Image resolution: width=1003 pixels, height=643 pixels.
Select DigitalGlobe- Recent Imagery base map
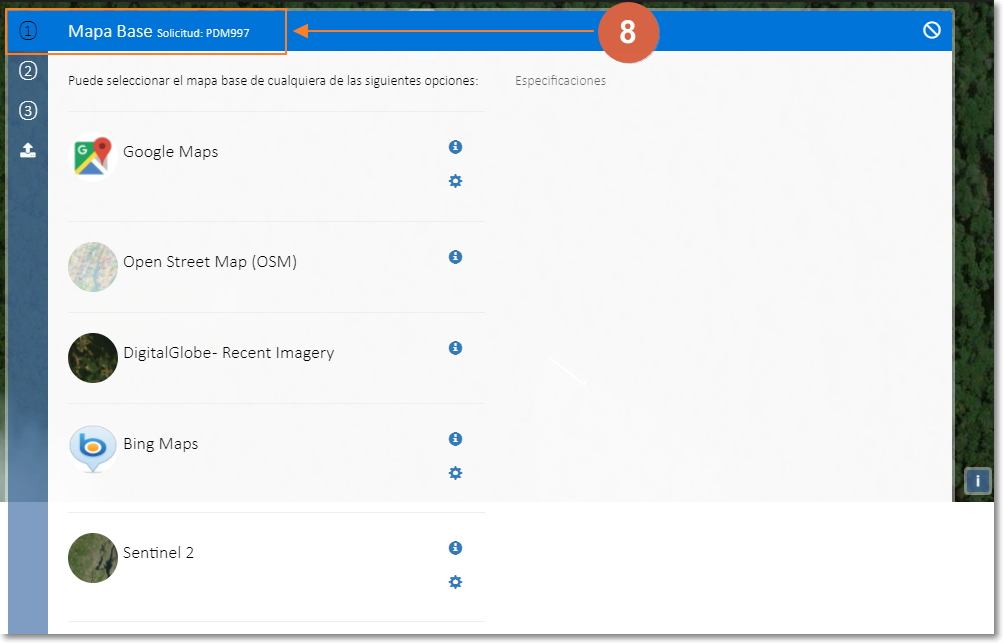click(x=228, y=353)
